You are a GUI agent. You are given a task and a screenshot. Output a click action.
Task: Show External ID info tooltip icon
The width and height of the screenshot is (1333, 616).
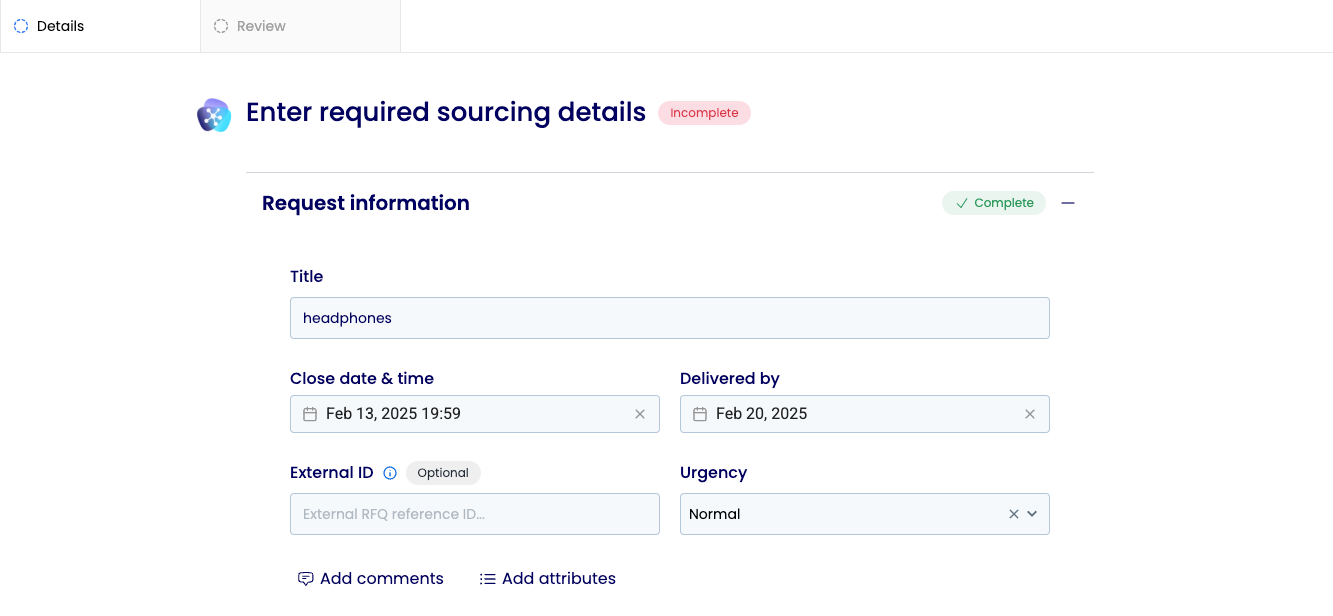(390, 473)
